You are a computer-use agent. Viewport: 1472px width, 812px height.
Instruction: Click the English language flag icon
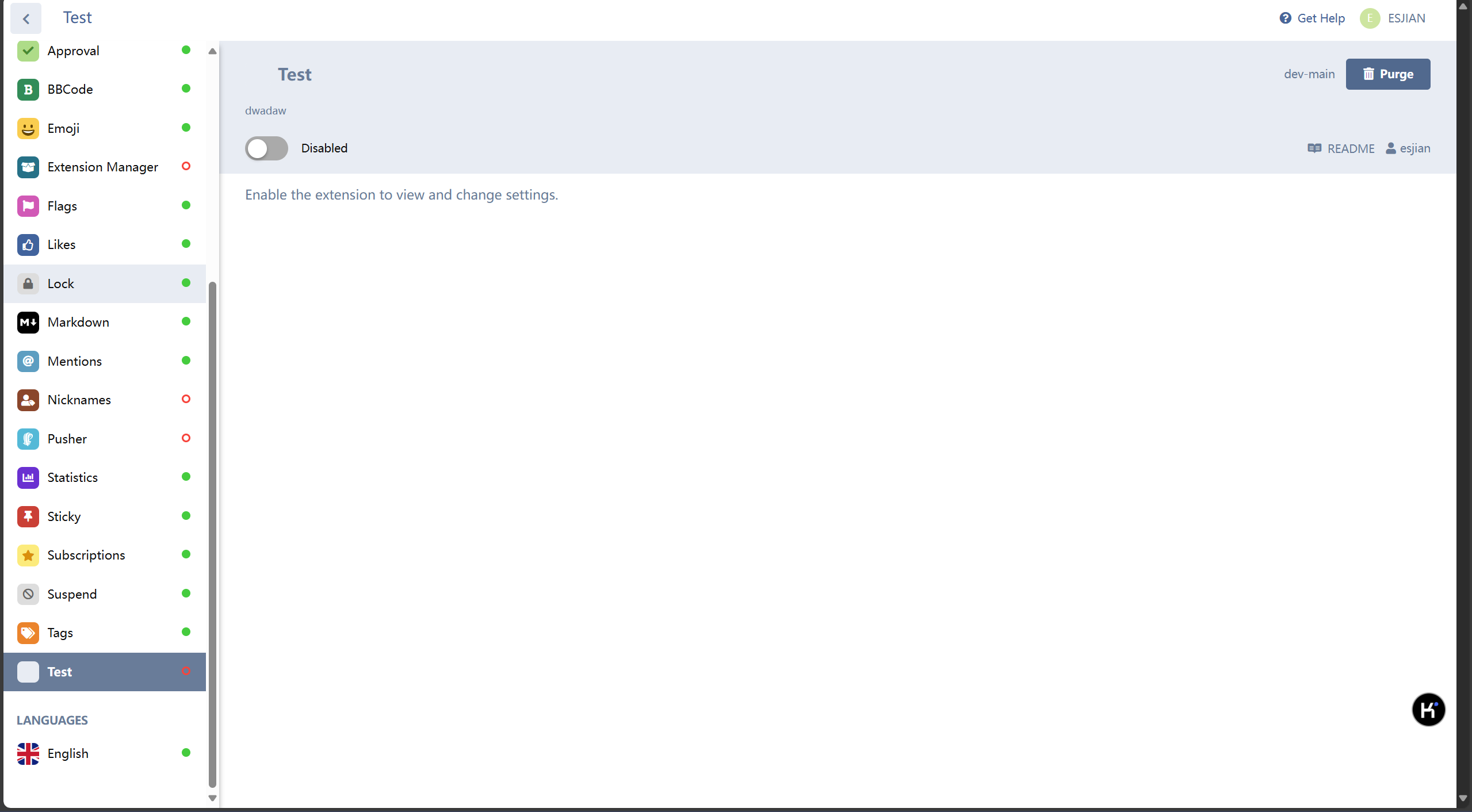pos(28,754)
